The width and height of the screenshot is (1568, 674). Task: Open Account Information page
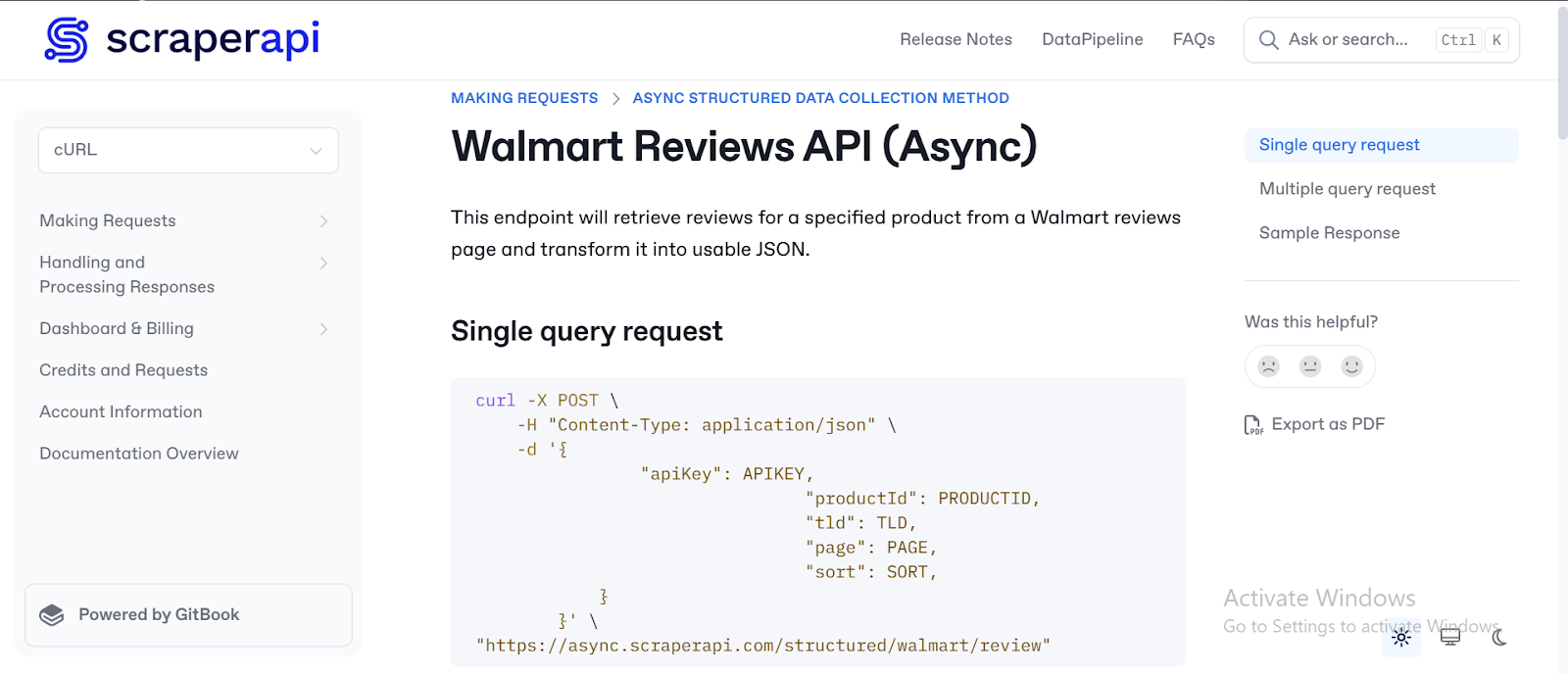[x=121, y=412]
